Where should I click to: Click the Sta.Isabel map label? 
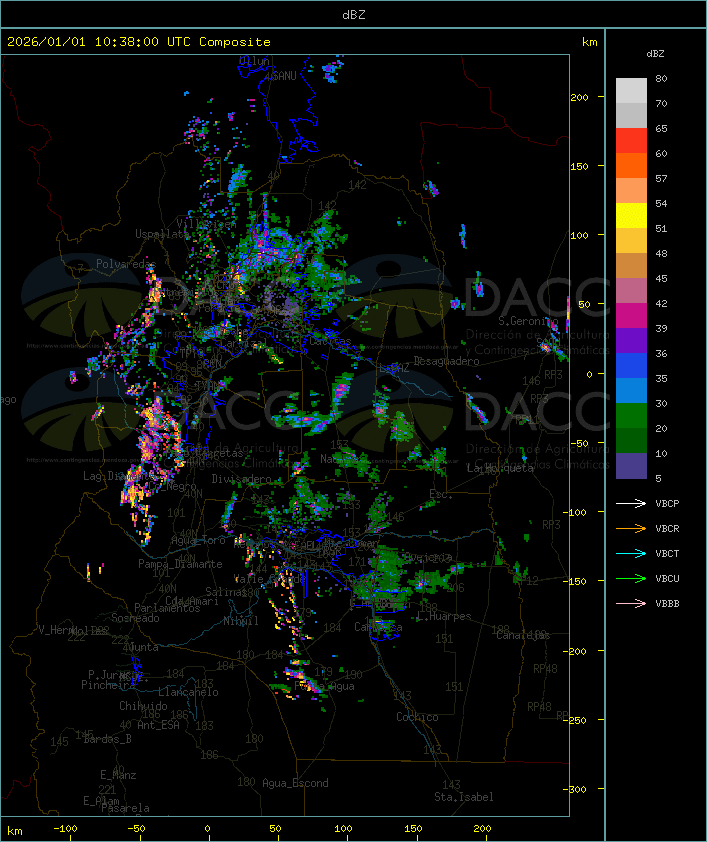pos(463,797)
